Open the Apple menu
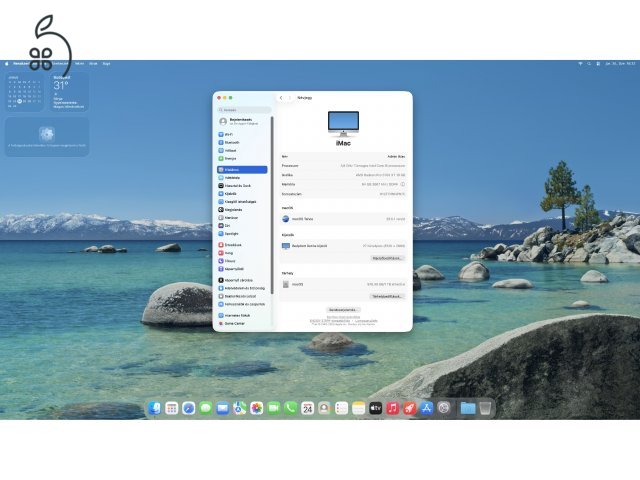The width and height of the screenshot is (640, 480). (x=7, y=64)
